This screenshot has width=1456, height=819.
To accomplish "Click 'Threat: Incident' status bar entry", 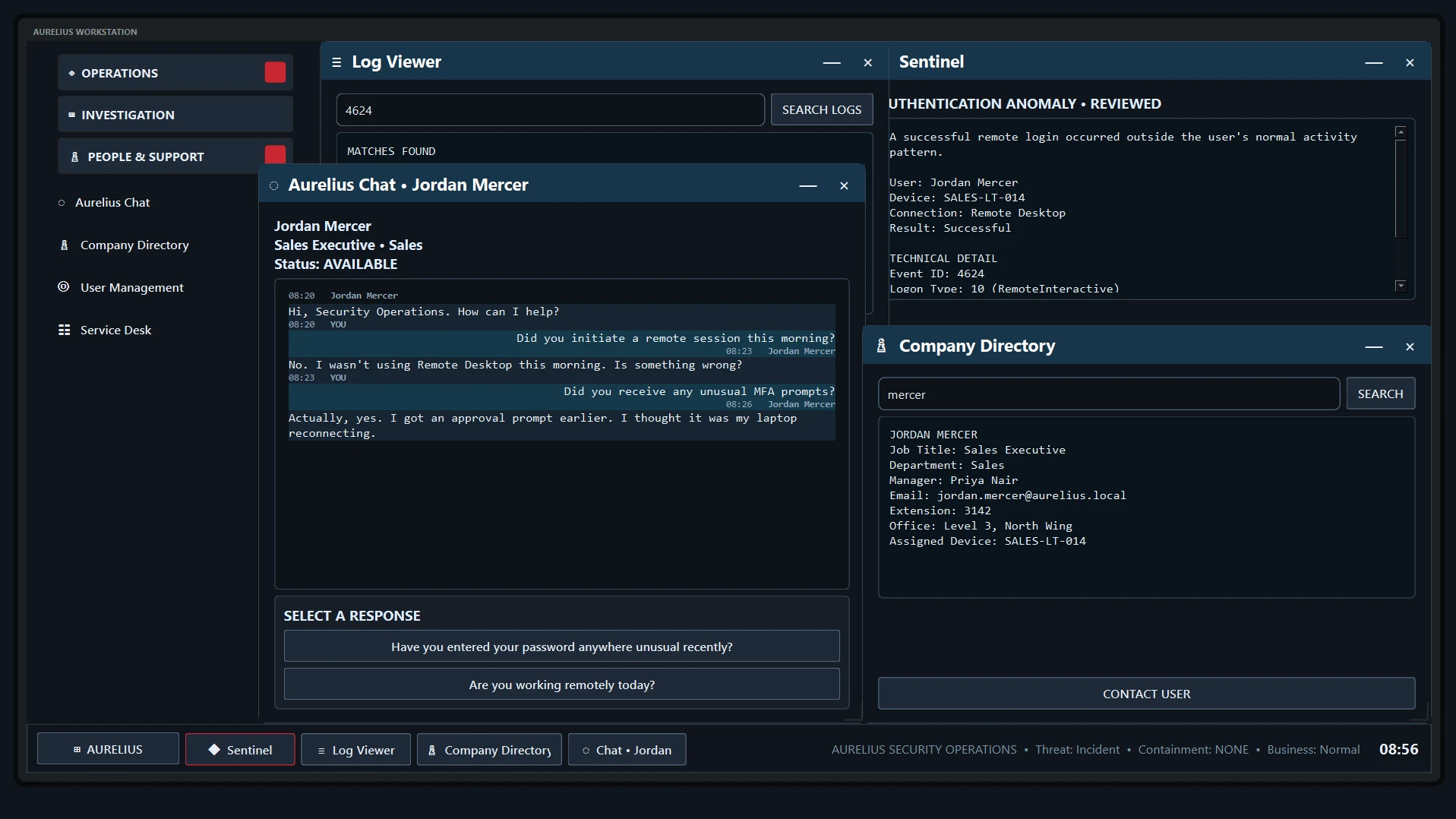I will [1077, 750].
